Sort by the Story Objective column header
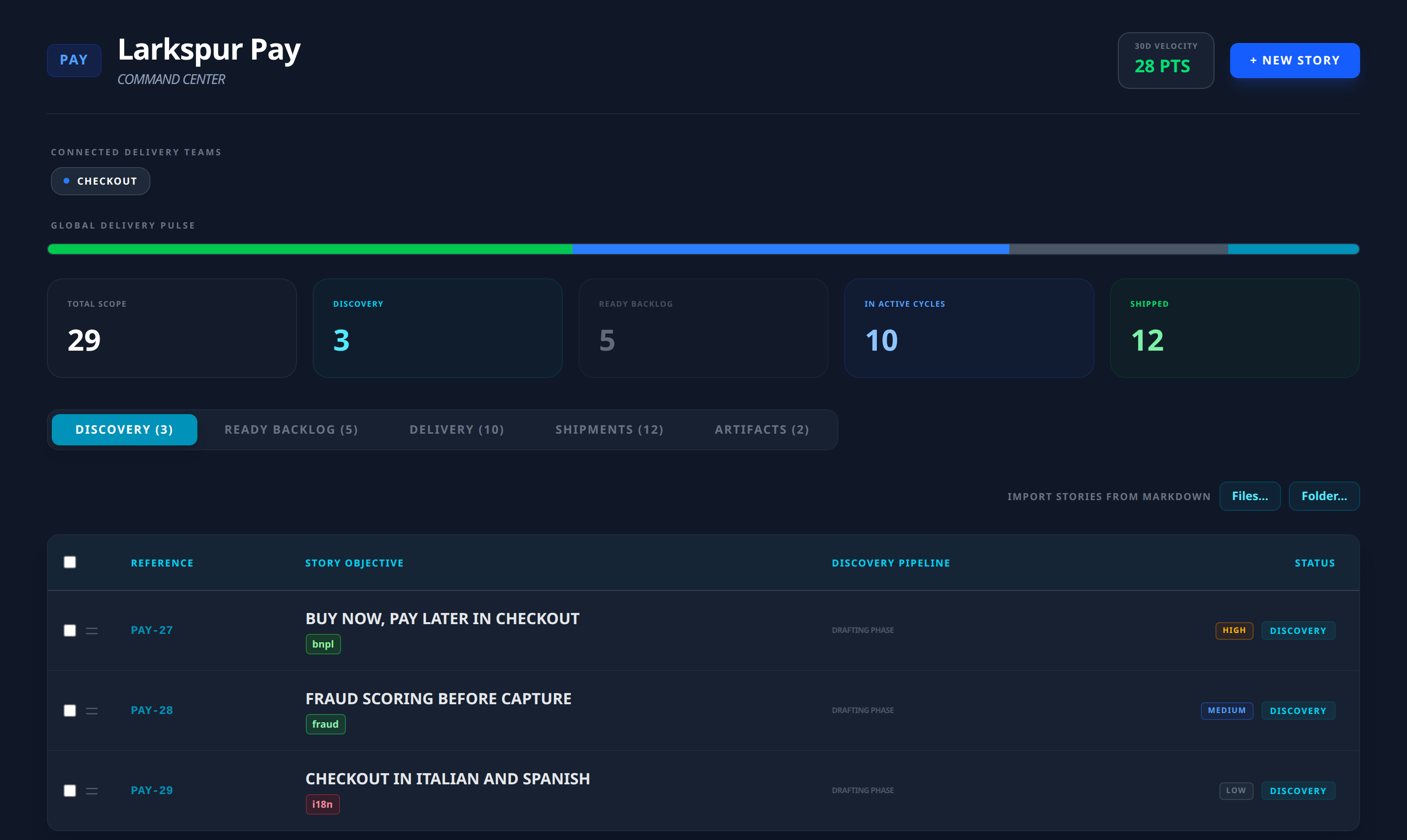Viewport: 1407px width, 840px height. (x=355, y=563)
